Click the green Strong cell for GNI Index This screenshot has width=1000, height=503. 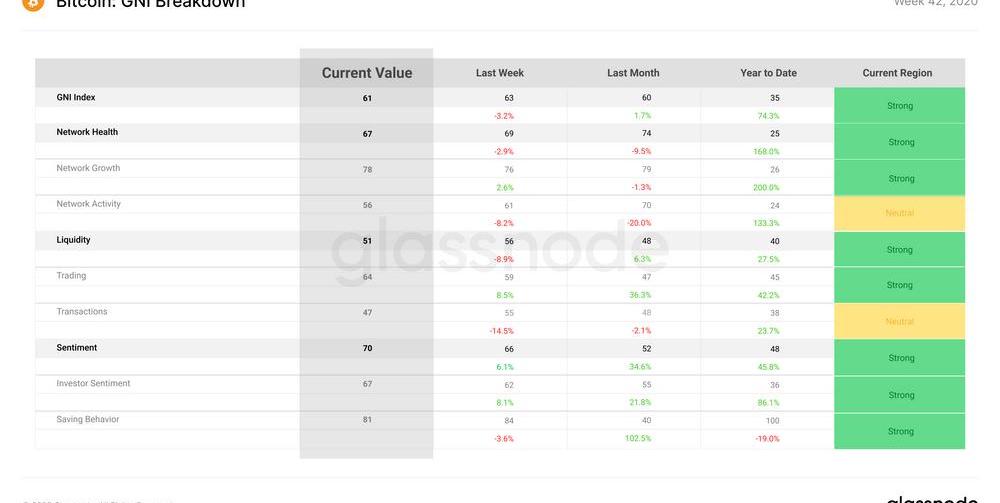899,105
